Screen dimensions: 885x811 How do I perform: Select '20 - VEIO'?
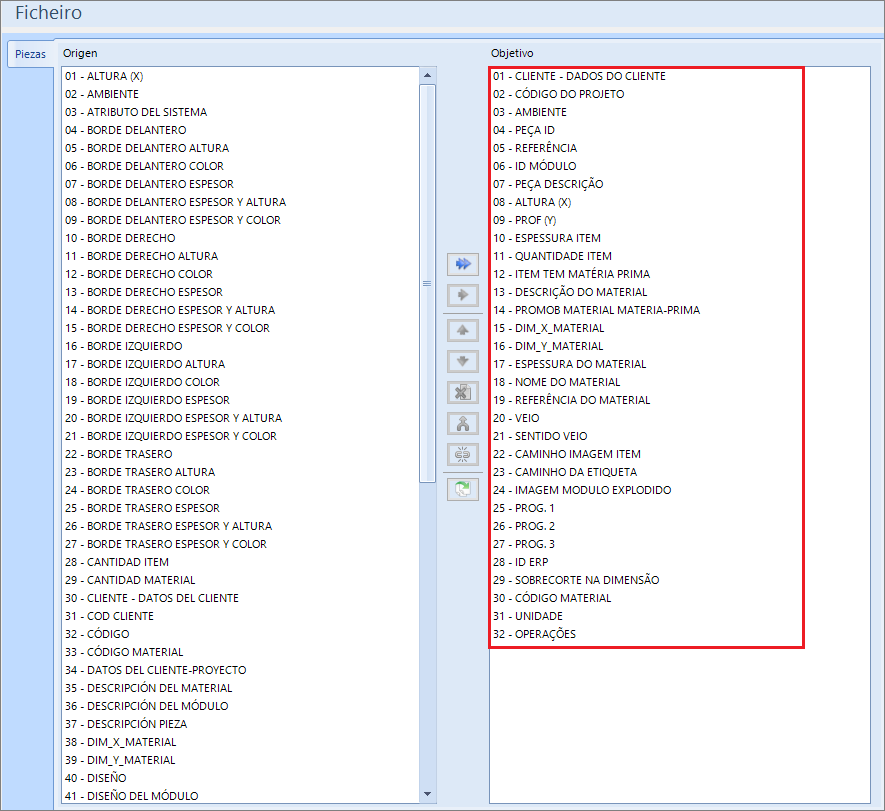pyautogui.click(x=516, y=418)
